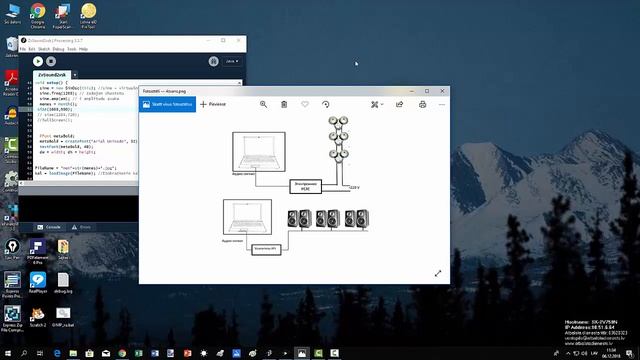Click the horizontal scrollbar in Processing editor
The image size is (640, 360).
(80, 183)
